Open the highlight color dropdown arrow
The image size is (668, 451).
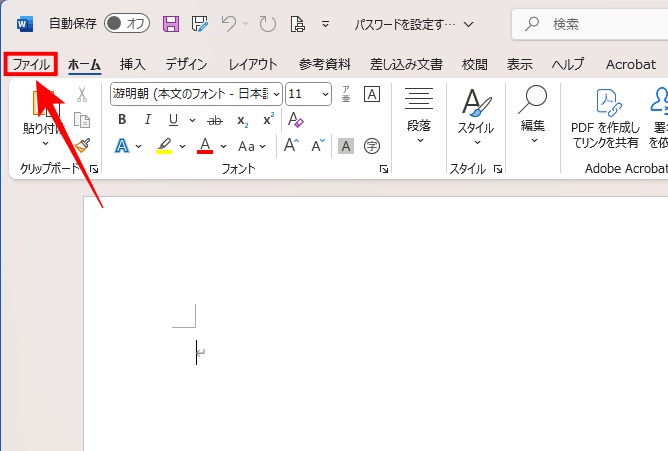(183, 147)
